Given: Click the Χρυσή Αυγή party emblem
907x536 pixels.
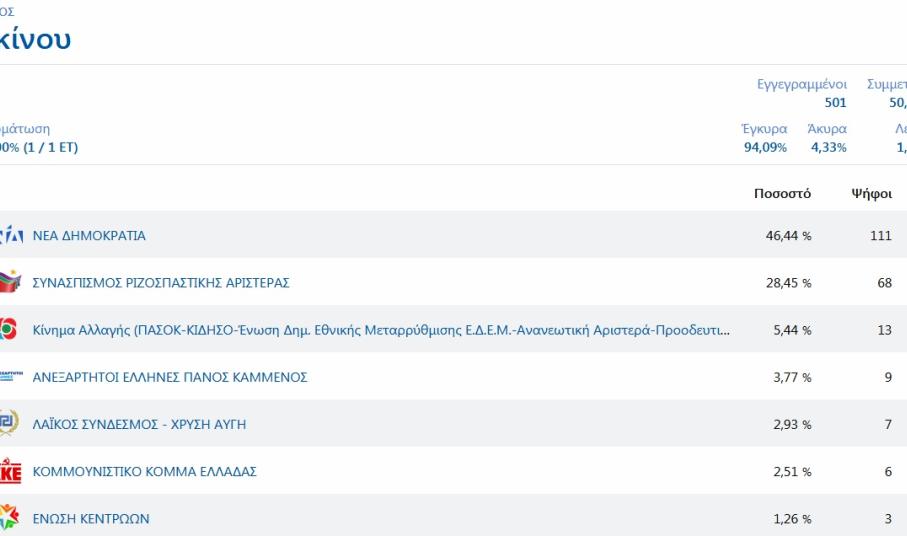Looking at the screenshot, I should point(8,424).
